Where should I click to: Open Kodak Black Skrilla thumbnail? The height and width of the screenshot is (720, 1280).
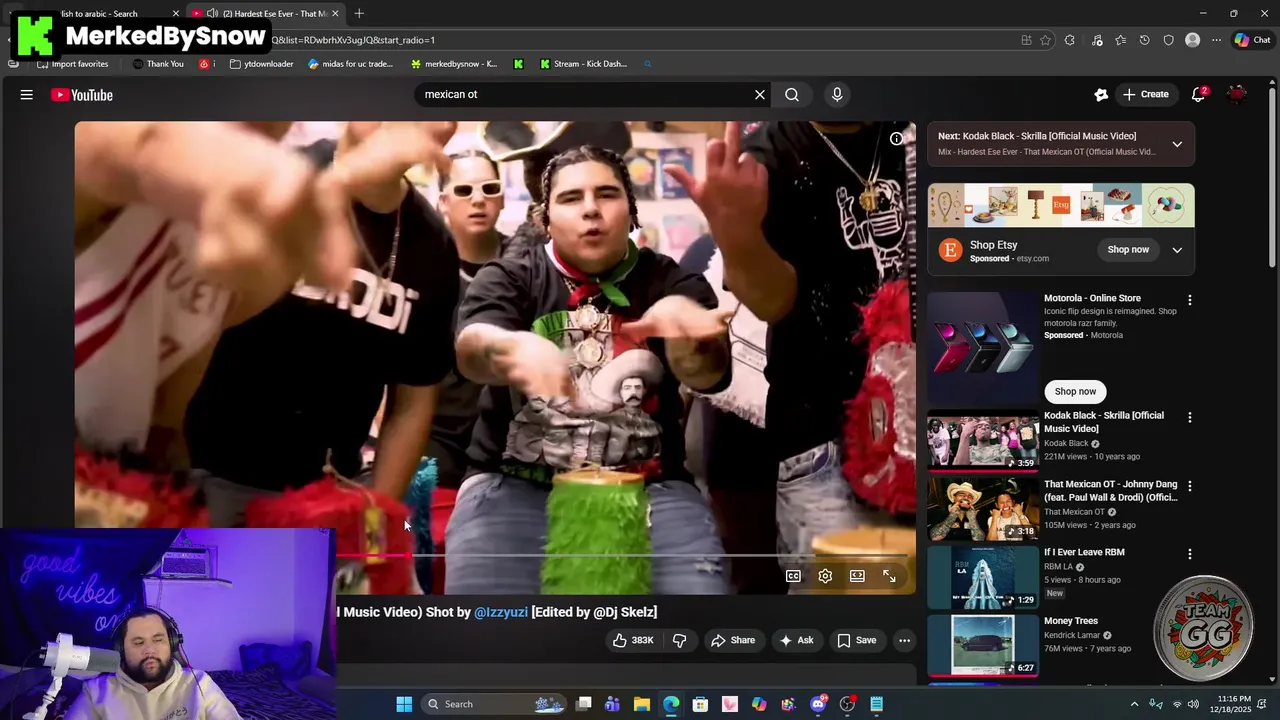coord(983,440)
